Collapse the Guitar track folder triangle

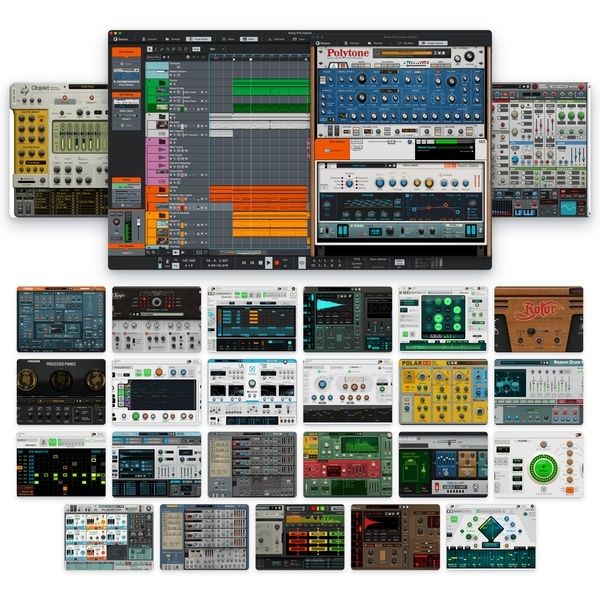pos(149,188)
